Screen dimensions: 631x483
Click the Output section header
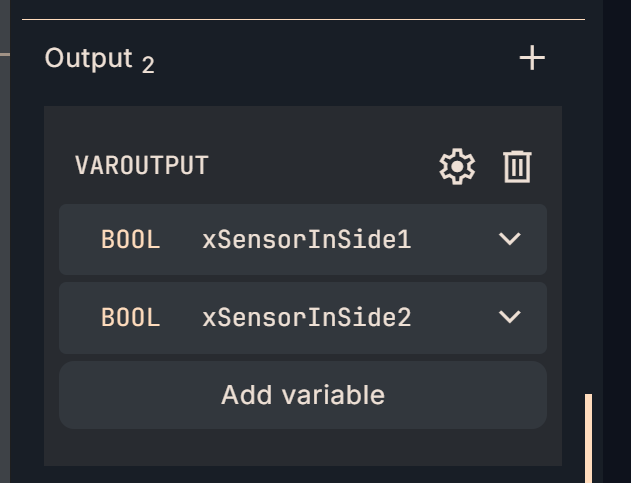point(88,58)
